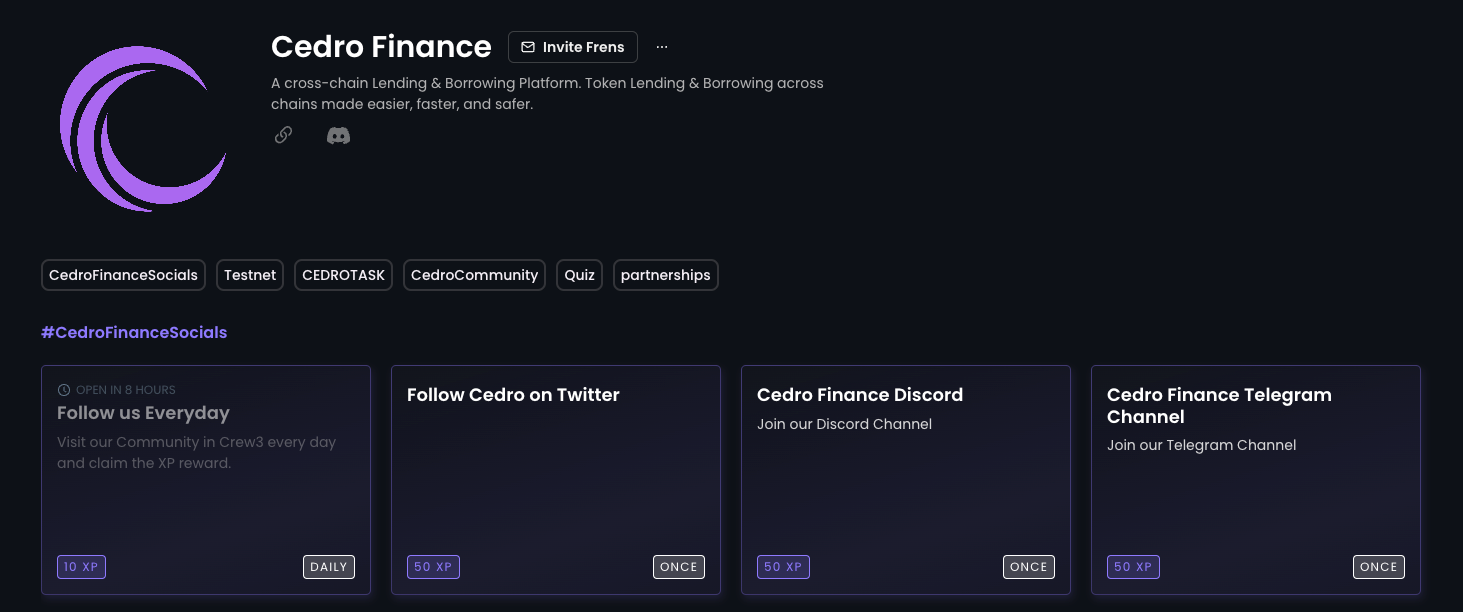Click the 'Join our Discord Channel' text
Viewport: 1463px width, 612px height.
[844, 424]
